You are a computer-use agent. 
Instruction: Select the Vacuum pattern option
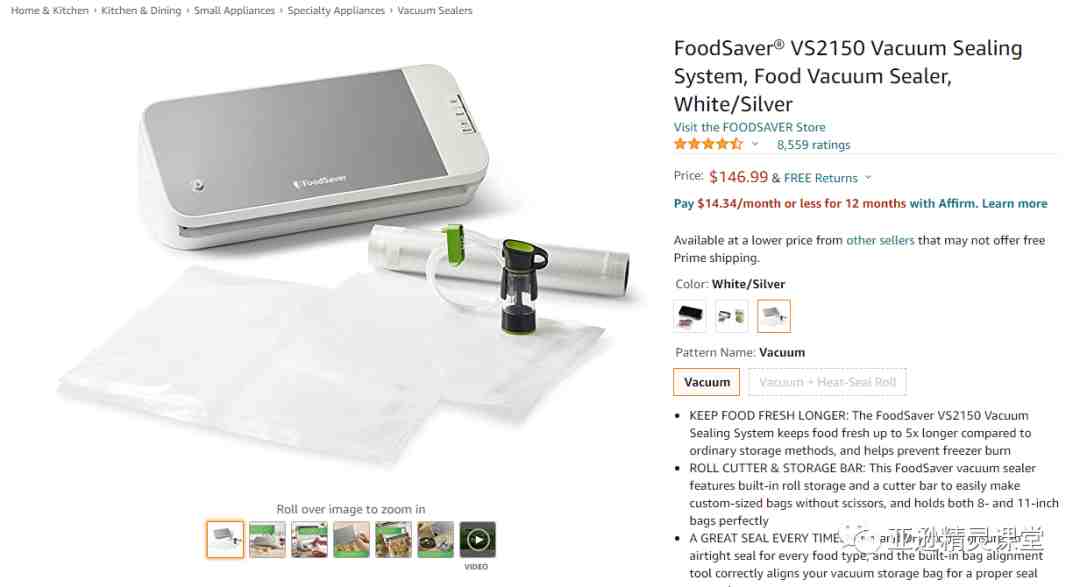(707, 382)
